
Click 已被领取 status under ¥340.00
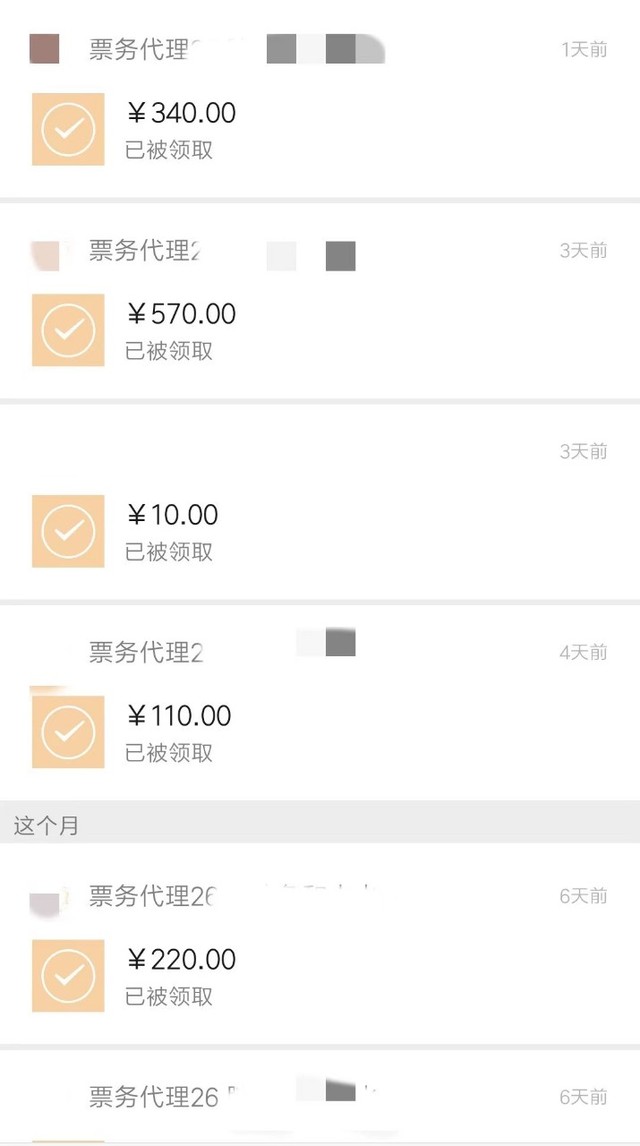169,151
